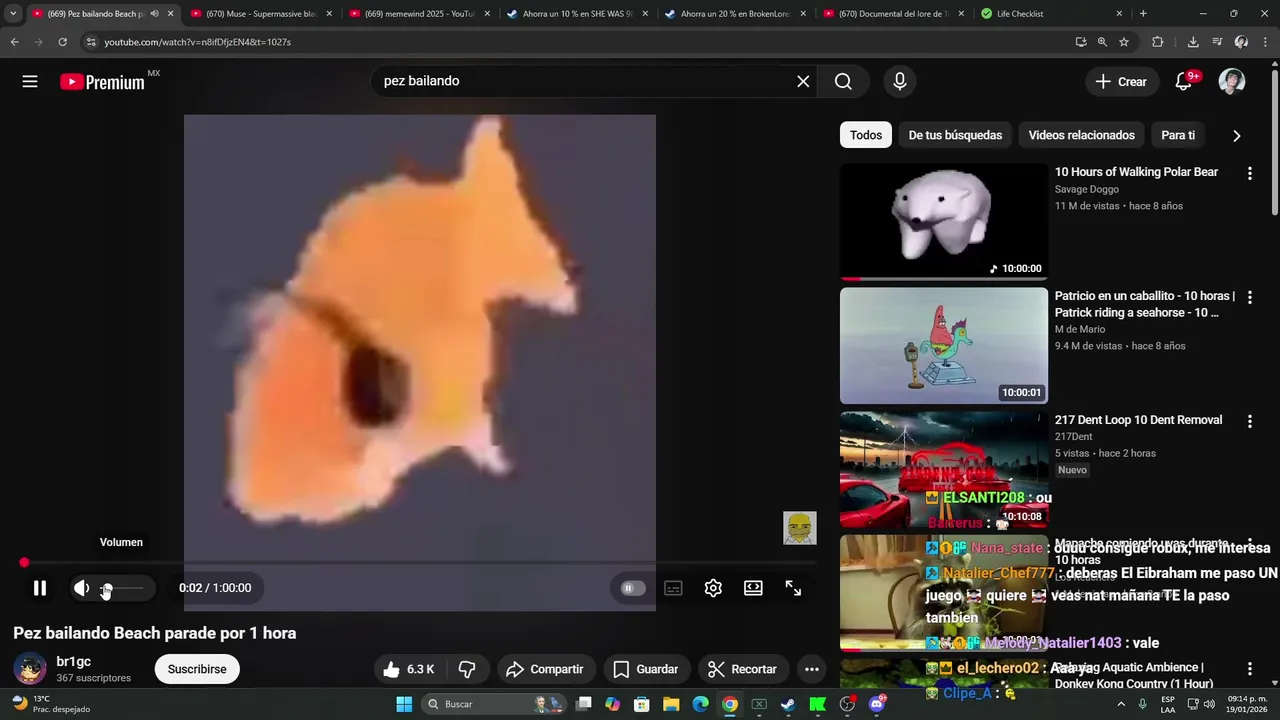Open the notifications bell
The image size is (1280, 720).
[1184, 82]
